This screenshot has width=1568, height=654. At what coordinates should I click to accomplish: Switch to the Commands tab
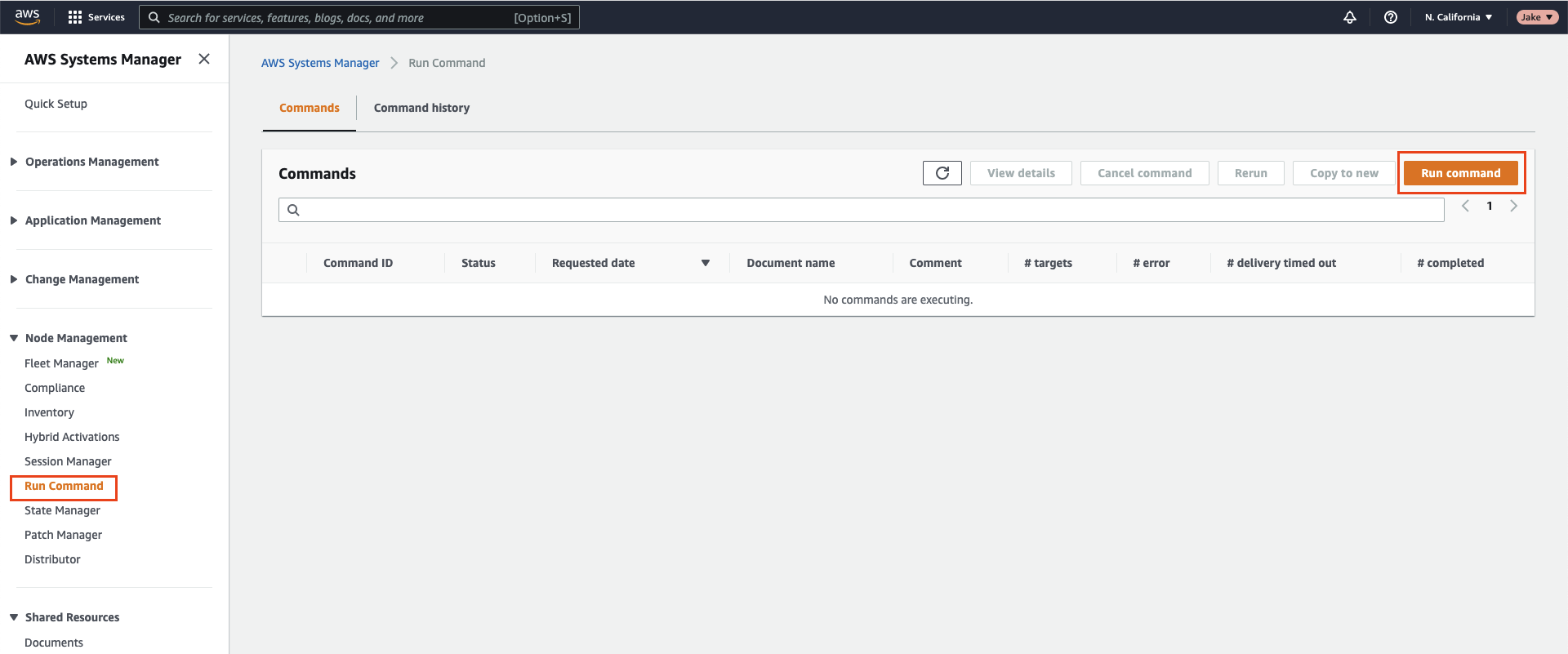(x=310, y=108)
